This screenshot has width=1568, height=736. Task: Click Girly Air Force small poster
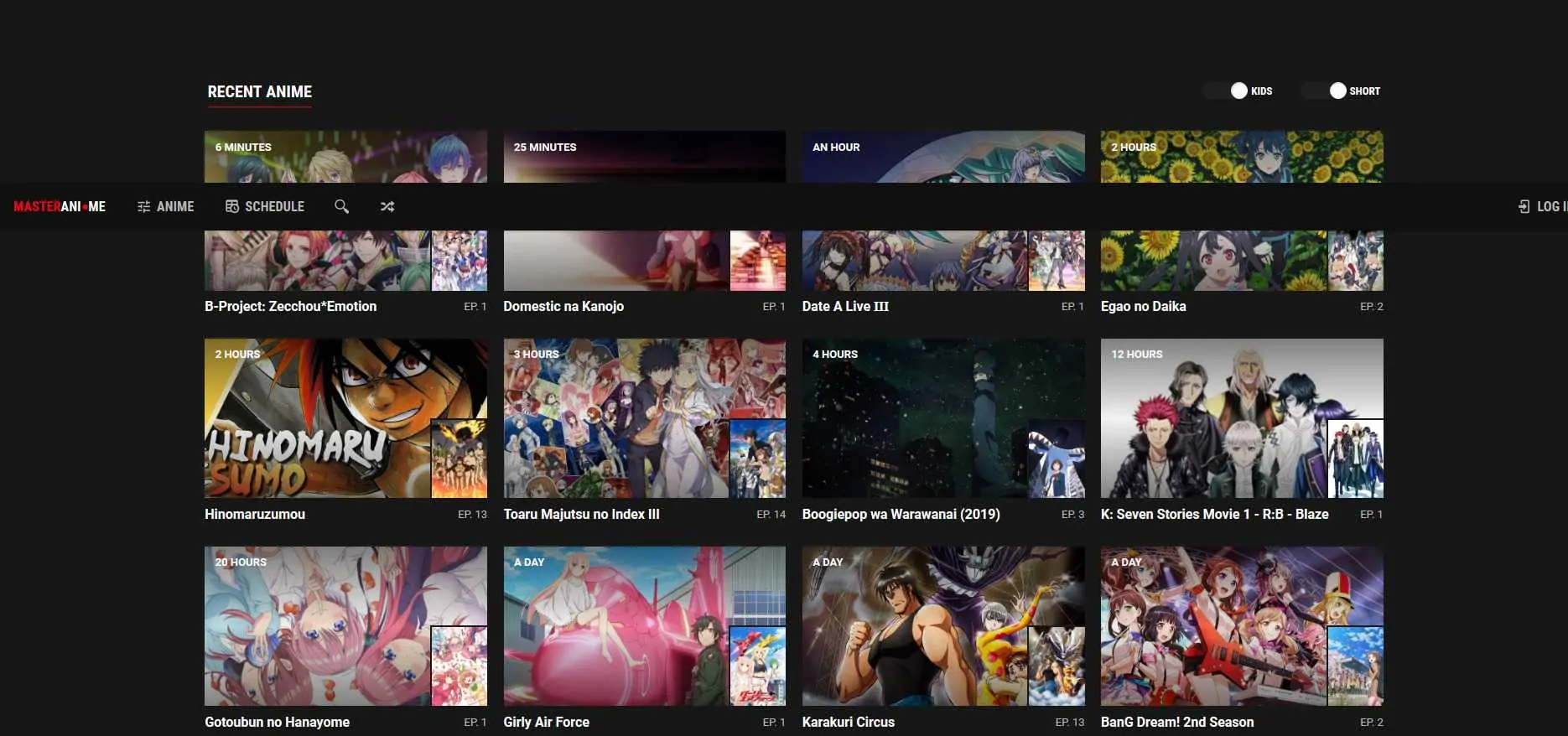[x=757, y=666]
